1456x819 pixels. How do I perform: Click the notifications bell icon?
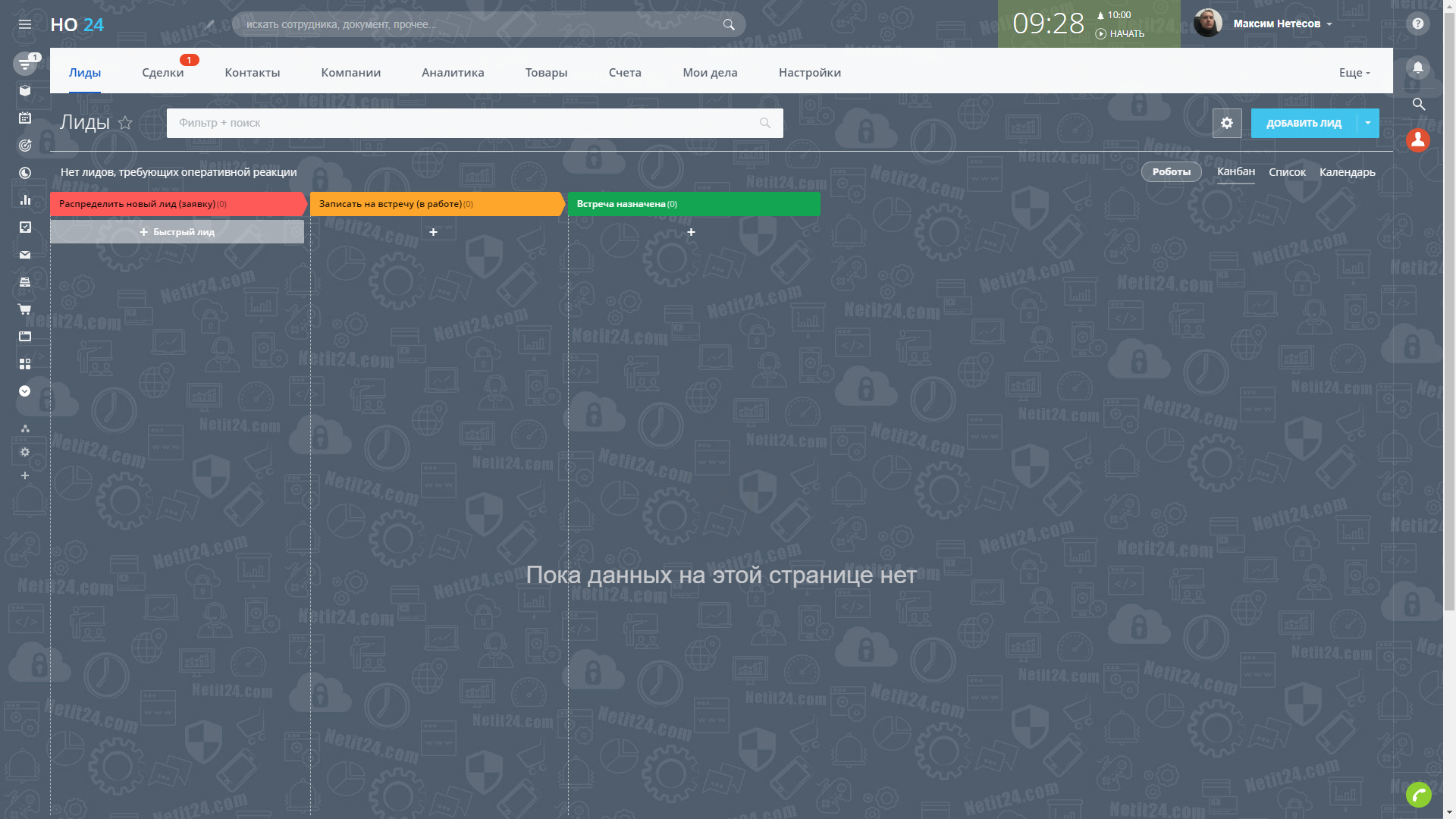point(1417,67)
